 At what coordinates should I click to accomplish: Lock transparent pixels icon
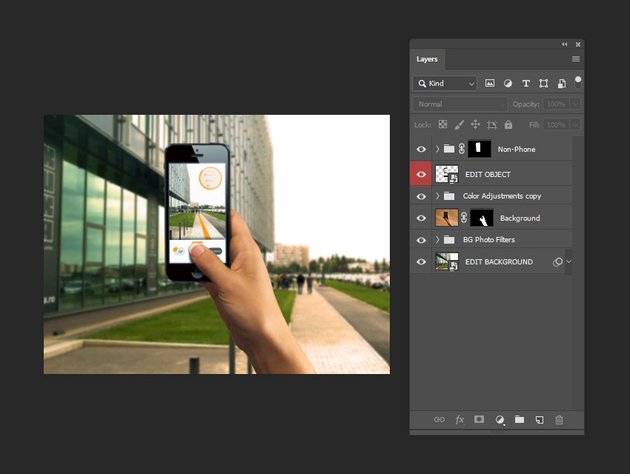click(x=443, y=125)
